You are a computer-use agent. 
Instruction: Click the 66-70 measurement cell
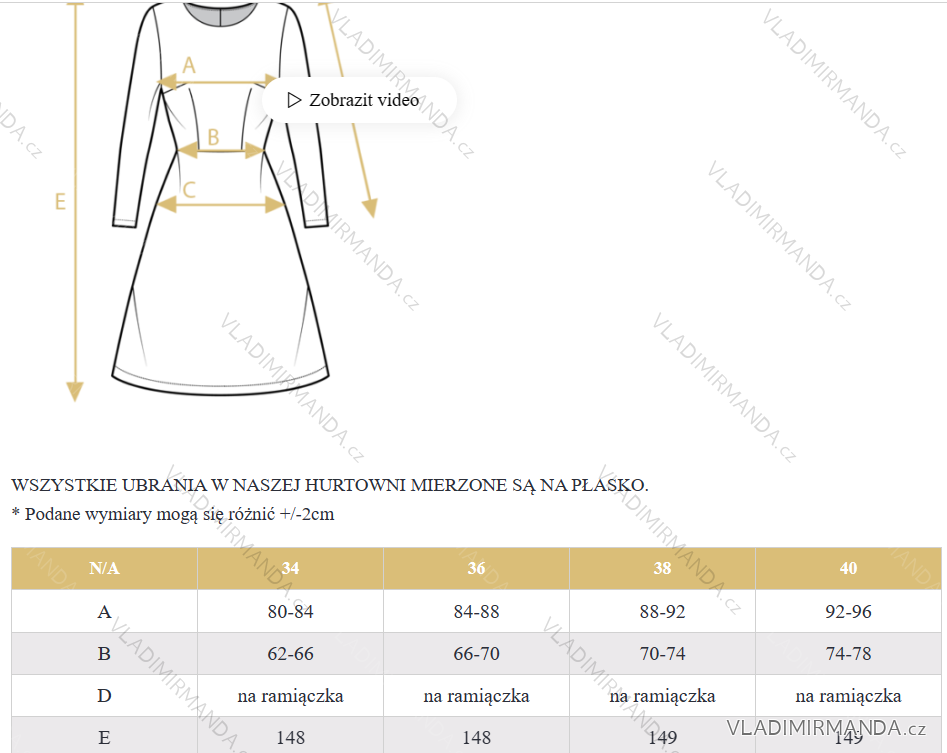476,653
